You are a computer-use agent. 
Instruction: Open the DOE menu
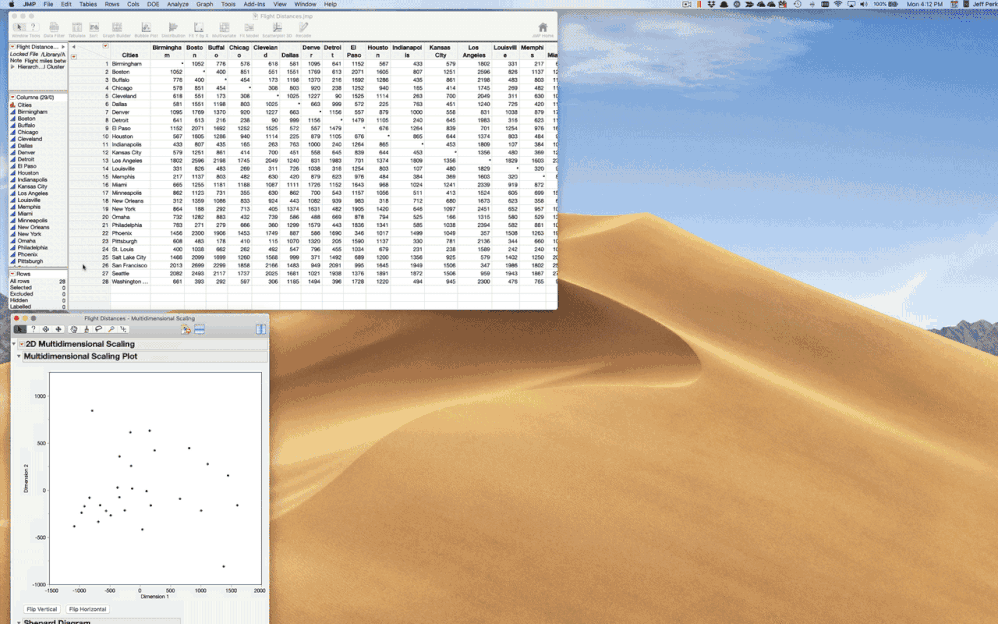click(153, 4)
